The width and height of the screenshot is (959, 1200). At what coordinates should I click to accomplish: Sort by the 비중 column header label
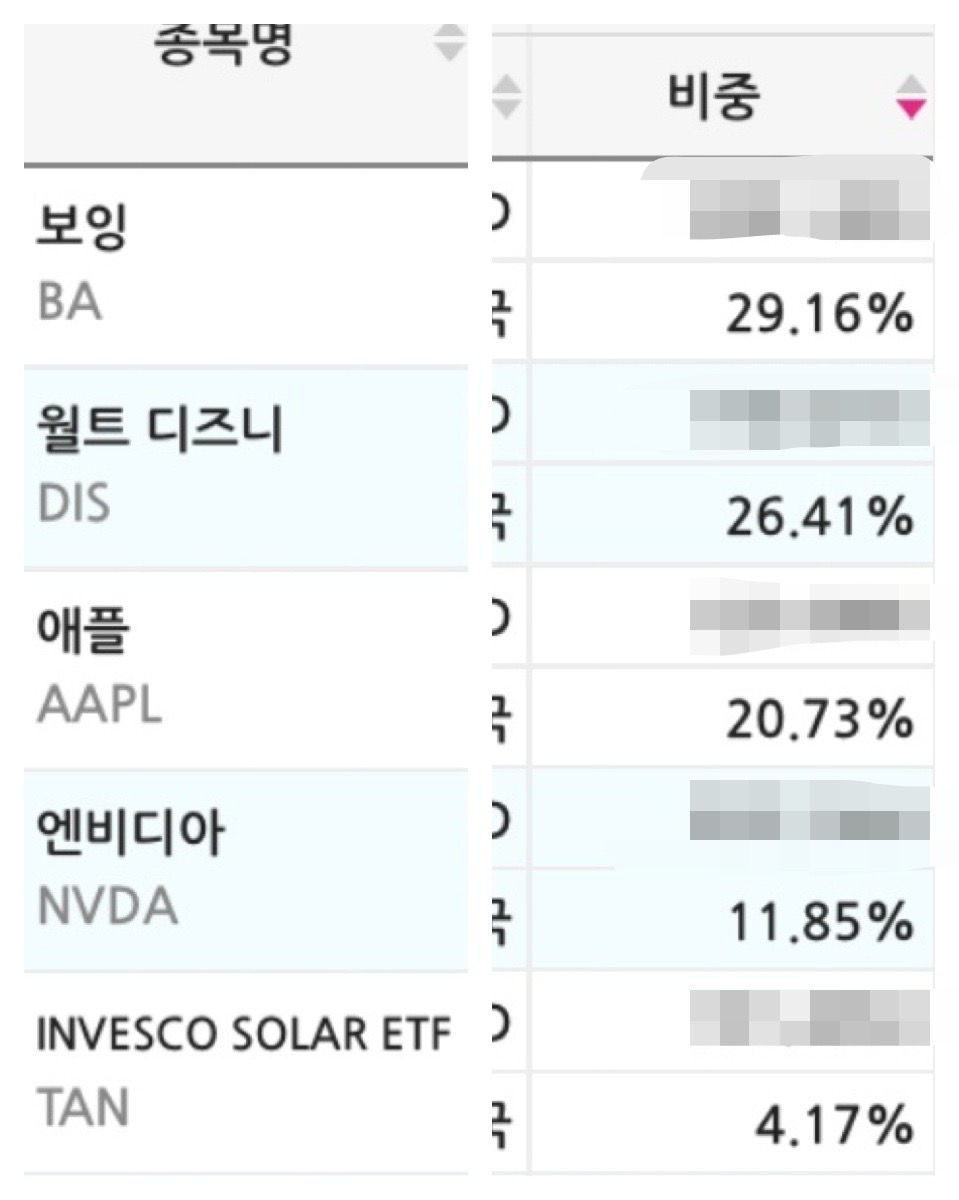click(714, 98)
